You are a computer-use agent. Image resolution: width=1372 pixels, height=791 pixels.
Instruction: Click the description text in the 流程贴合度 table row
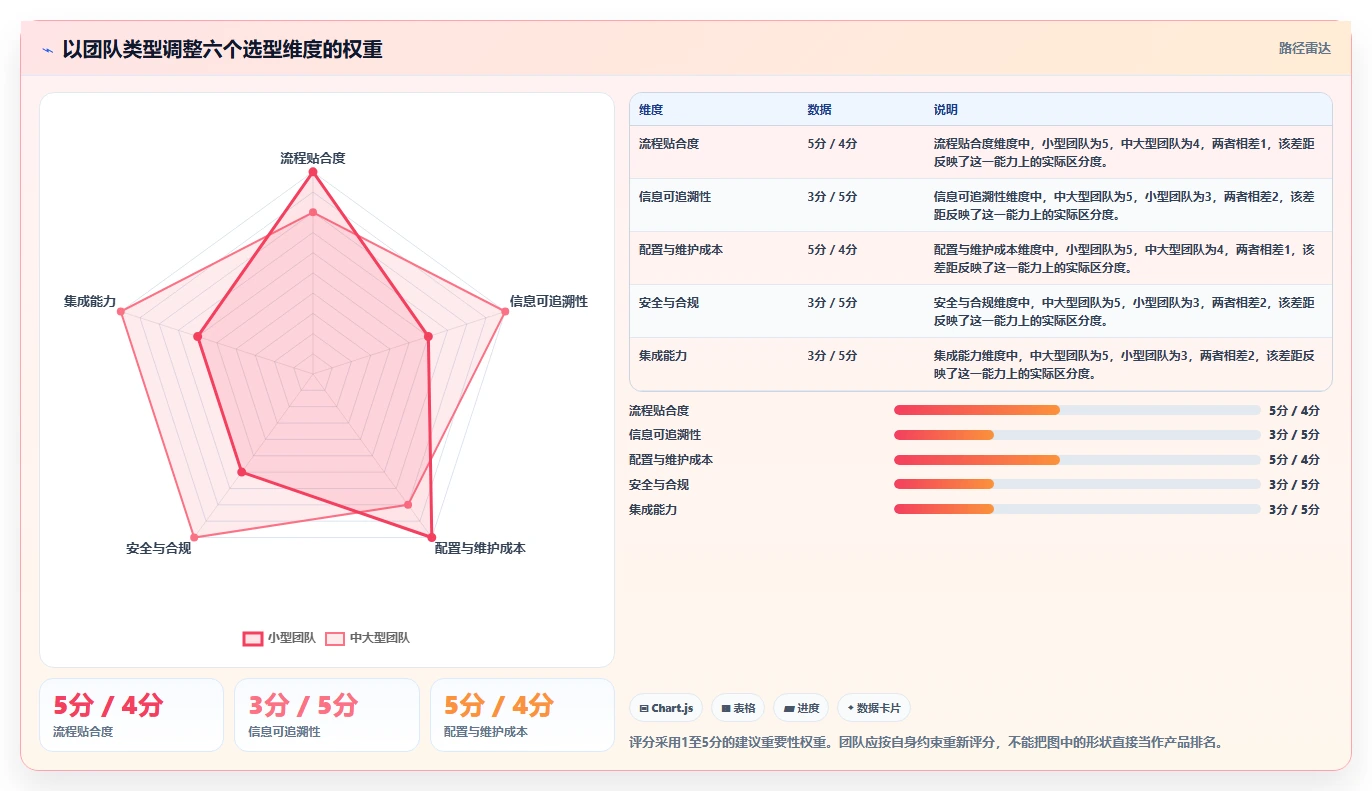click(1124, 152)
